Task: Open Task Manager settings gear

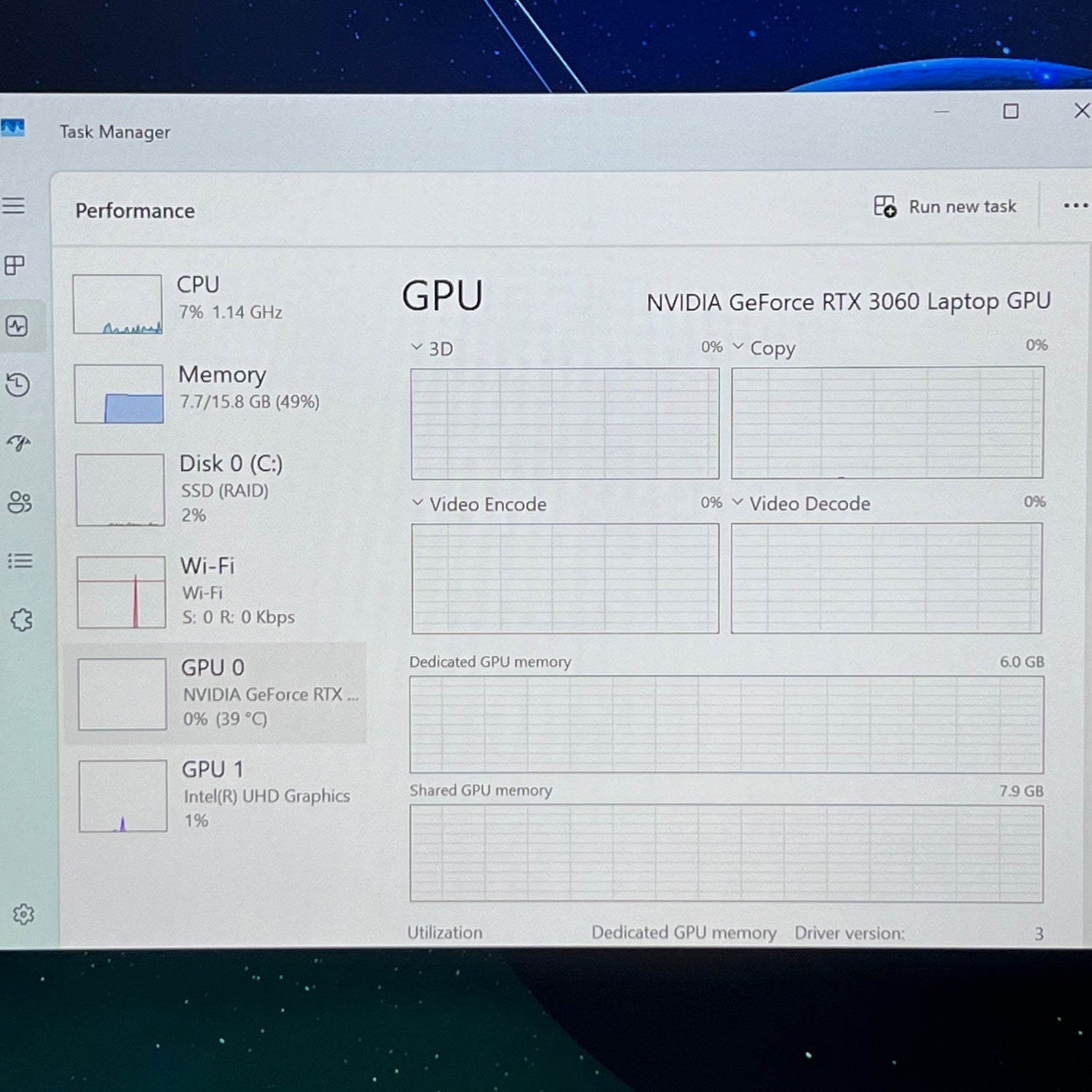Action: pyautogui.click(x=23, y=914)
